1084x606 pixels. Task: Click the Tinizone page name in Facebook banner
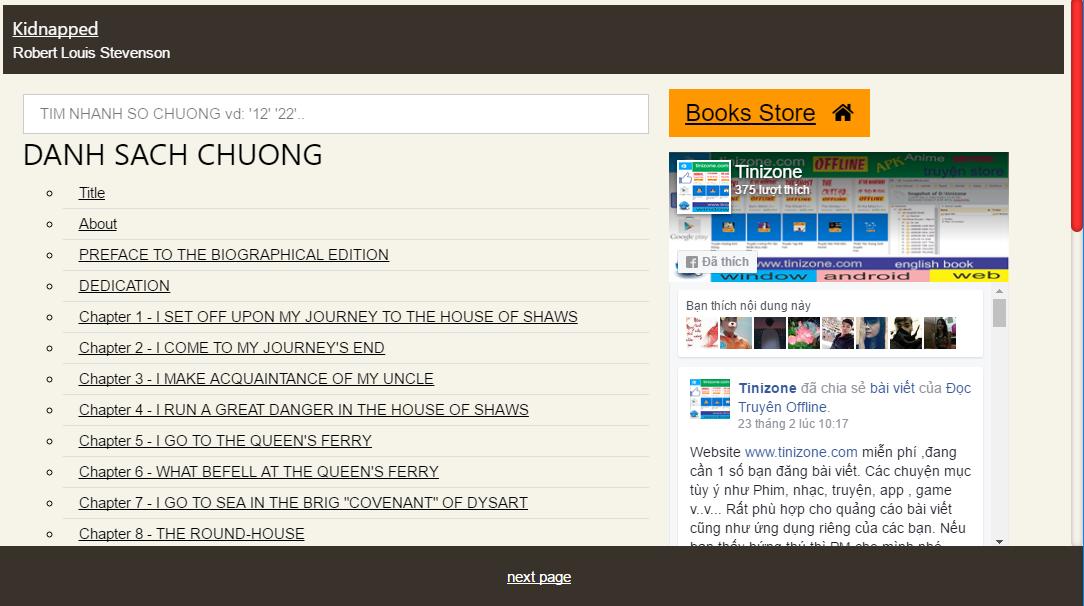click(768, 171)
